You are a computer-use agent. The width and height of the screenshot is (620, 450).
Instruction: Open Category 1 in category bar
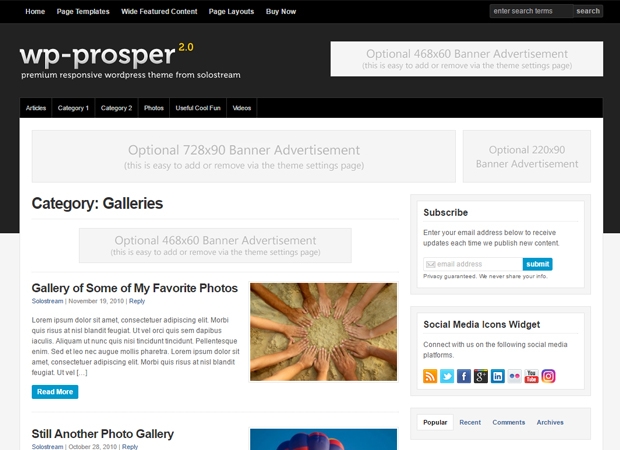coord(73,108)
